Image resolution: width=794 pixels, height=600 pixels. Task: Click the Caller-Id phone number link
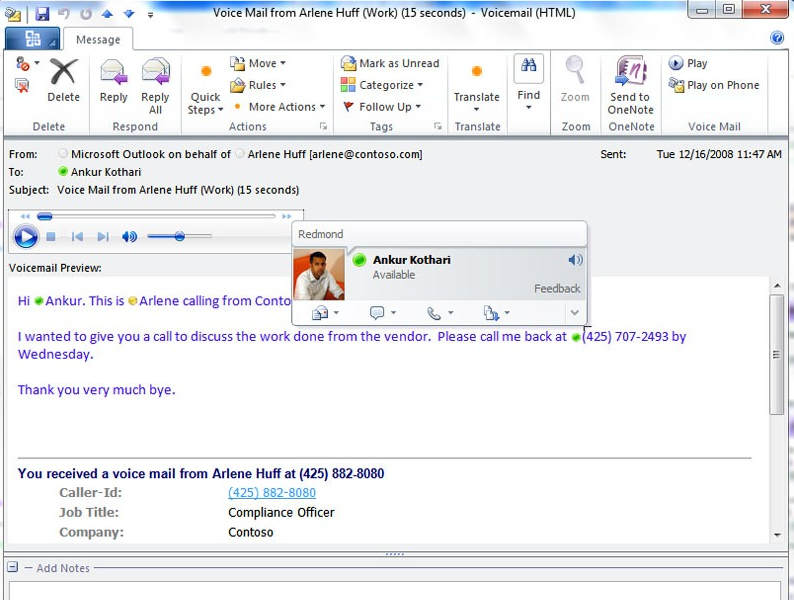click(272, 493)
